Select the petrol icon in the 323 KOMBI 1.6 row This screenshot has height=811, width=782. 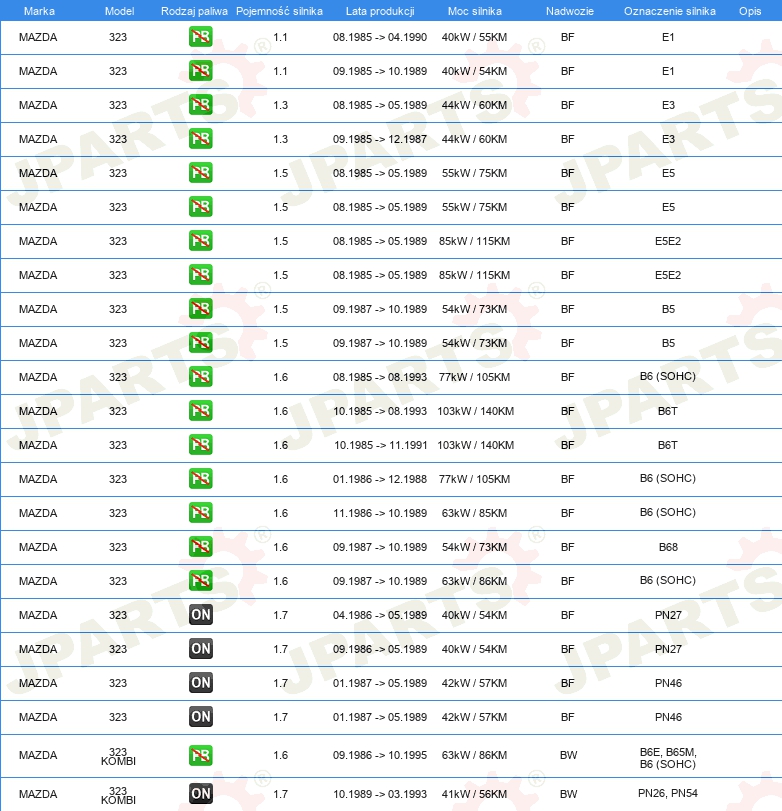[201, 755]
